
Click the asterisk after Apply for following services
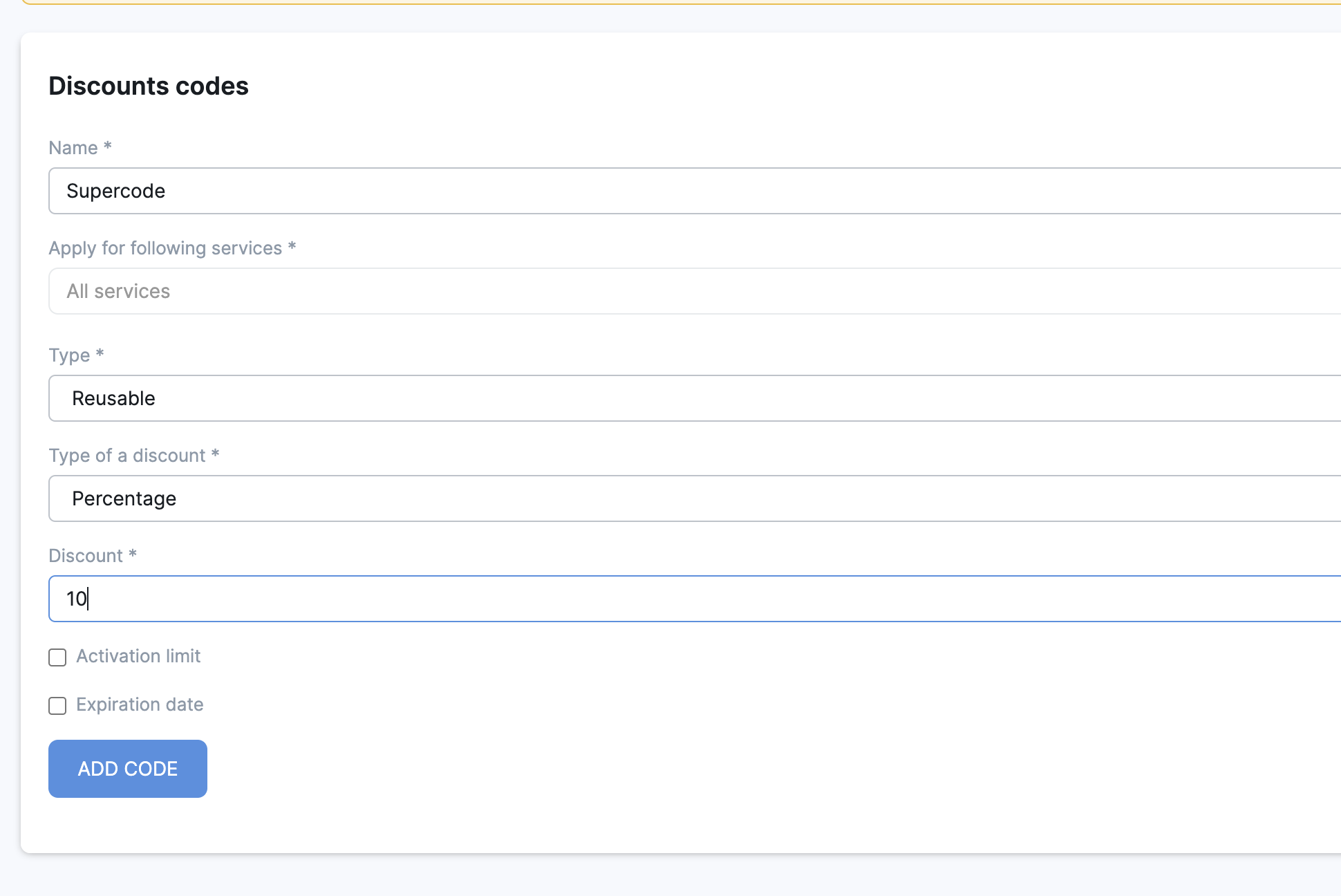pos(292,246)
